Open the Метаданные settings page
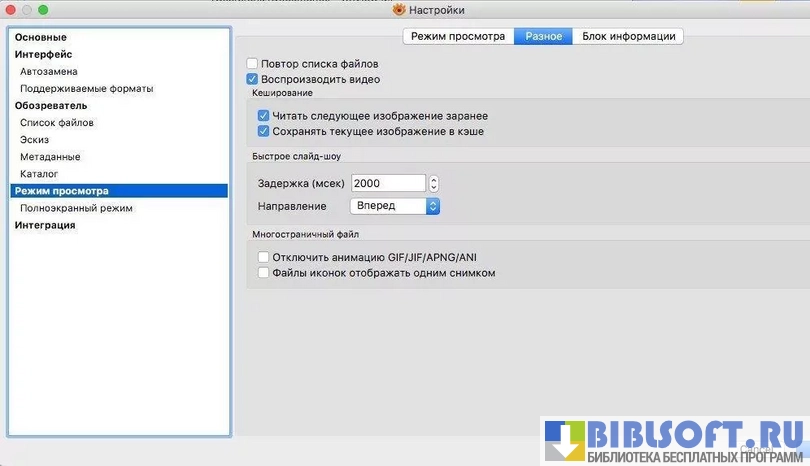Viewport: 810px width, 466px height. 50,157
